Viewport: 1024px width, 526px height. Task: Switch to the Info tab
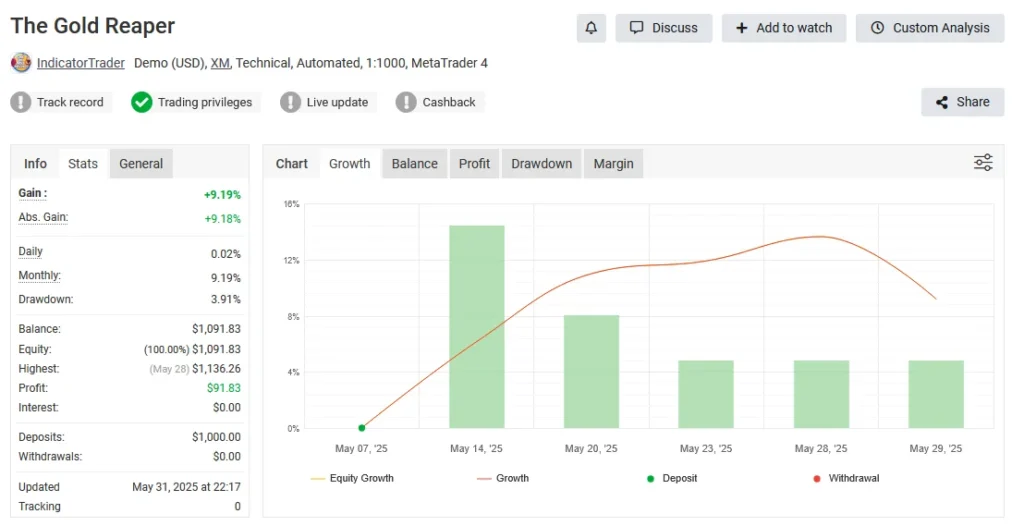point(35,163)
